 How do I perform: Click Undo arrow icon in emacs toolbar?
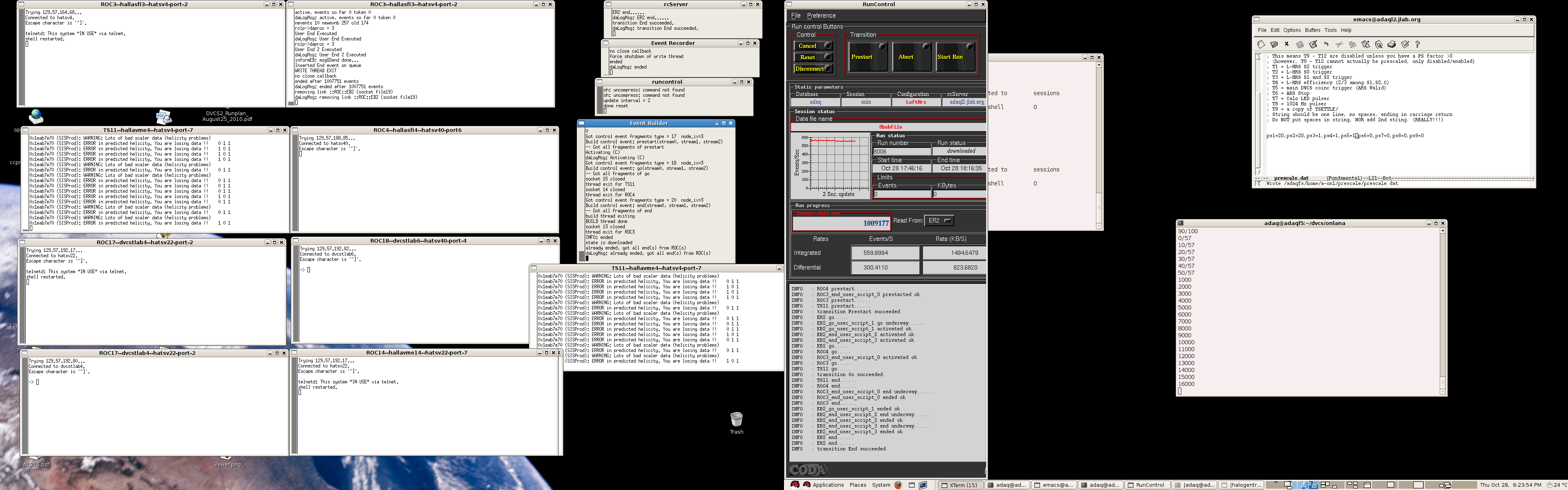(1326, 45)
